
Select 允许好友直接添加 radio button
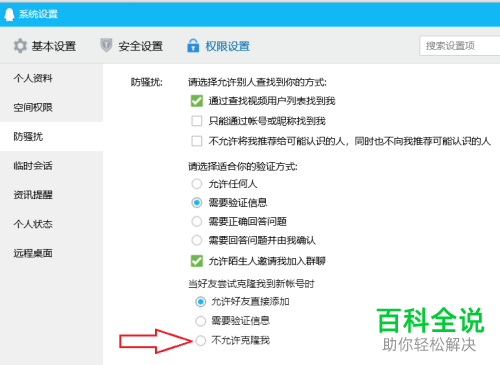[x=200, y=302]
